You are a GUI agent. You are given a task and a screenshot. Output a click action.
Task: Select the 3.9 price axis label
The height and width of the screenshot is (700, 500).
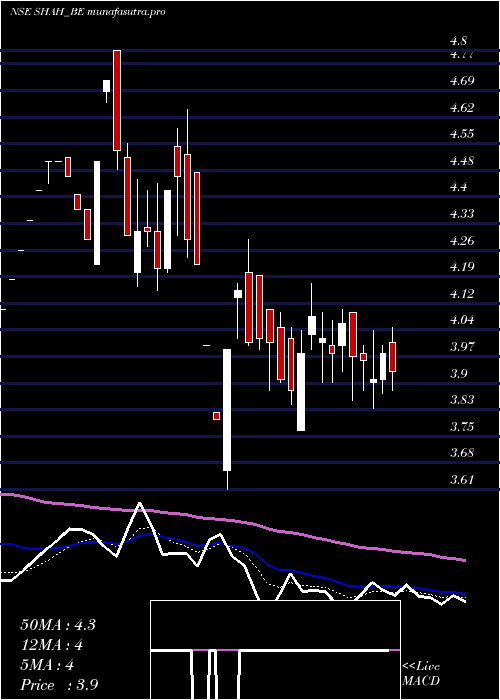(x=458, y=374)
